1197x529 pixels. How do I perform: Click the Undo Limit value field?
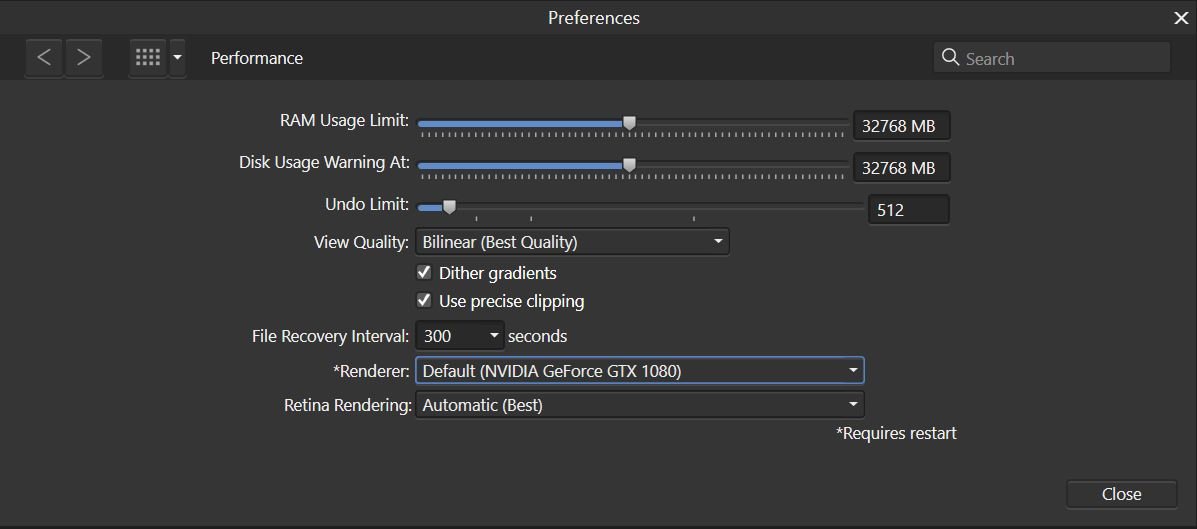908,210
